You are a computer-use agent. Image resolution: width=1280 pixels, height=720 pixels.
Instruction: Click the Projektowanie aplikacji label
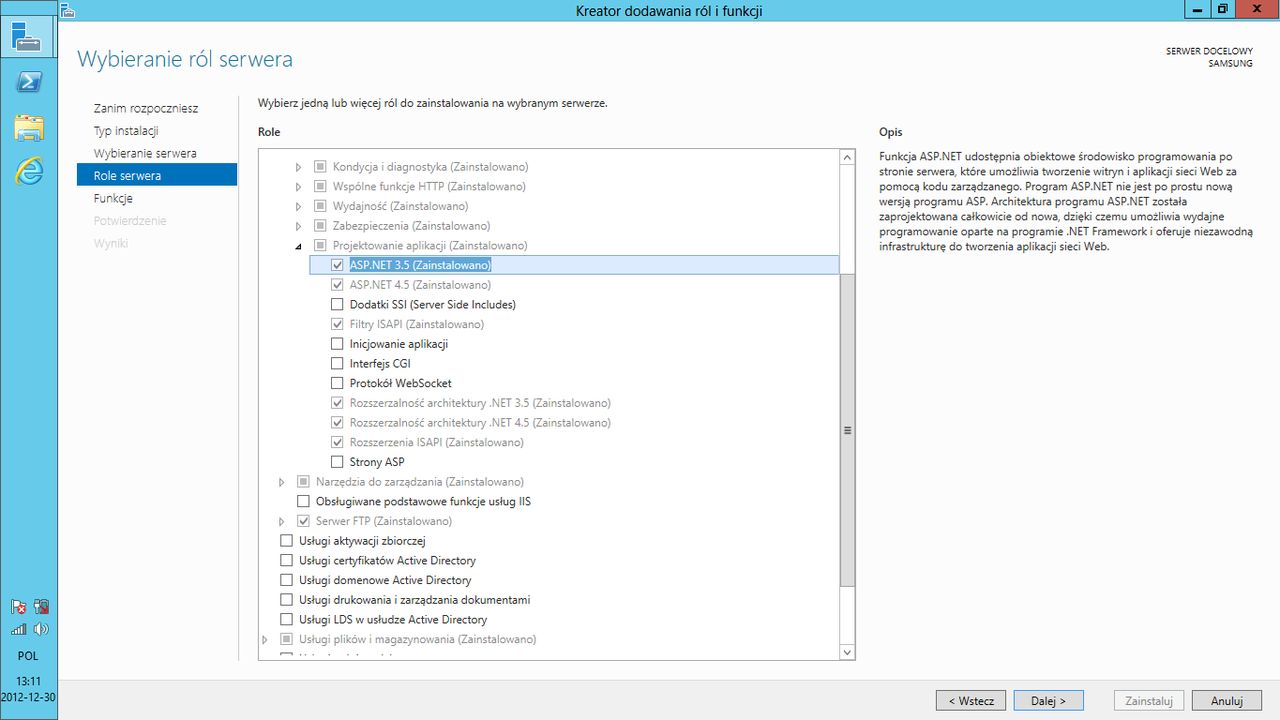coord(430,245)
